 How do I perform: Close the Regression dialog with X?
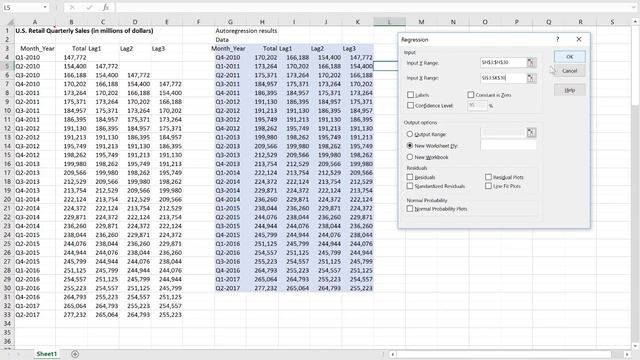pos(579,39)
